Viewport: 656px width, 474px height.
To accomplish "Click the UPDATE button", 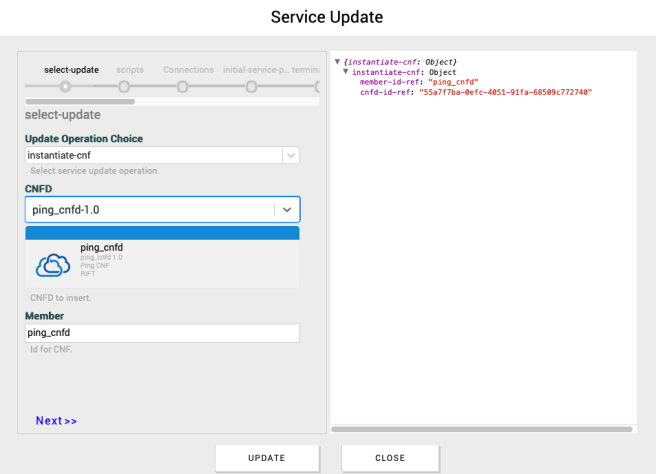I will pyautogui.click(x=267, y=458).
